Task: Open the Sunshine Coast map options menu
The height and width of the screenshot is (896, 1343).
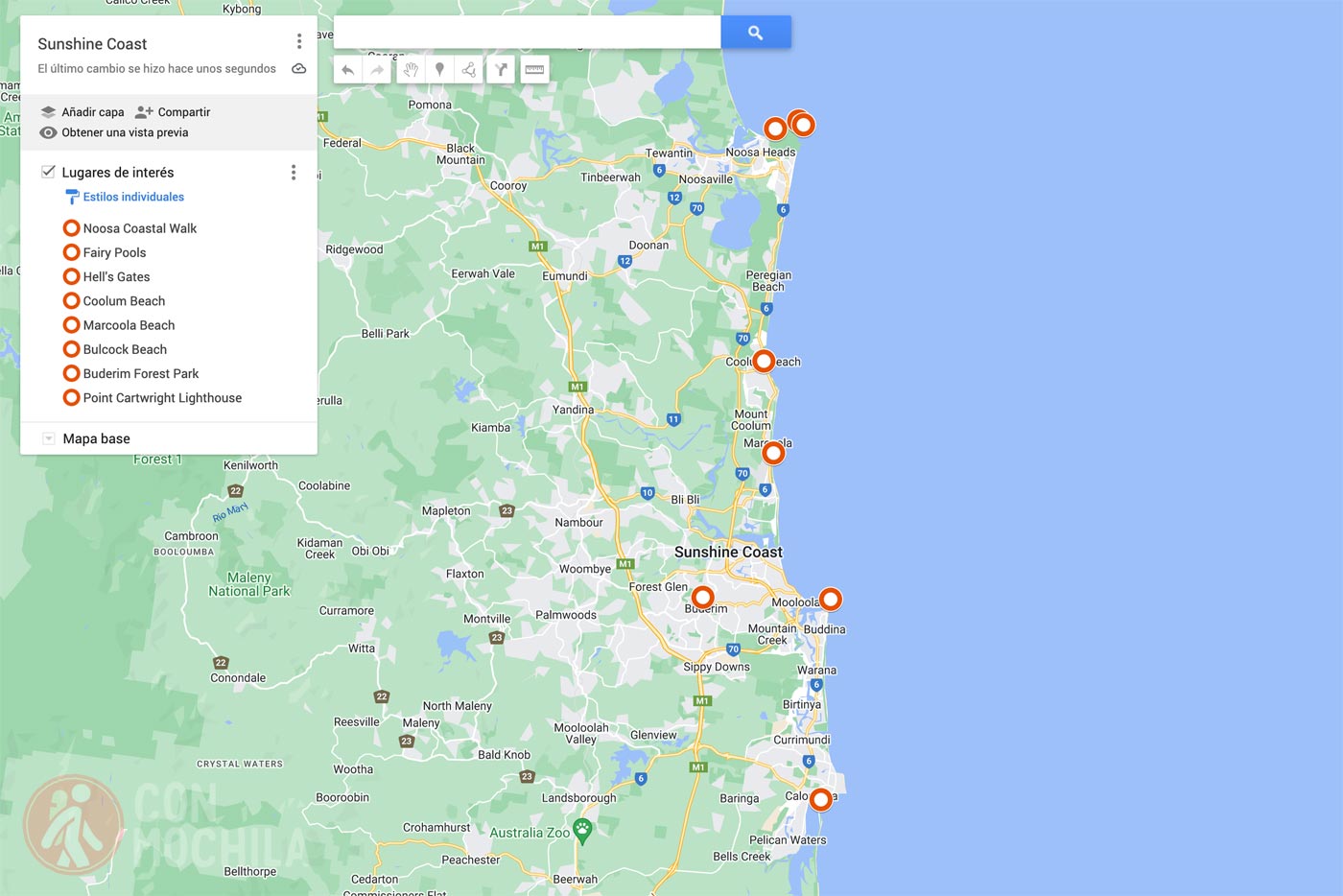Action: (x=299, y=41)
